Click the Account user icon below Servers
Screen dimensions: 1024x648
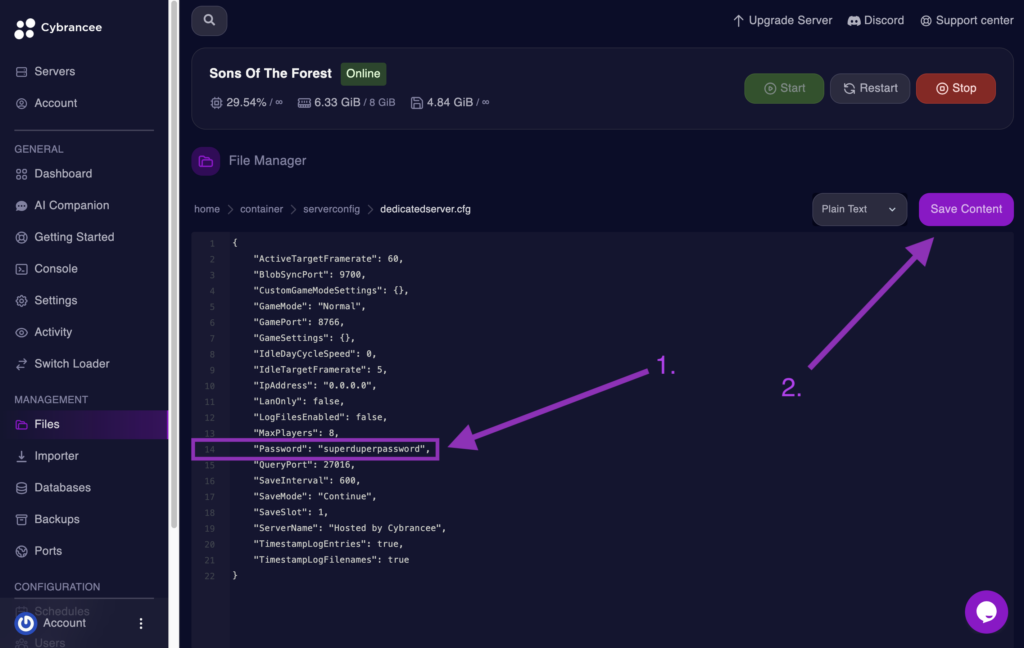[22, 103]
